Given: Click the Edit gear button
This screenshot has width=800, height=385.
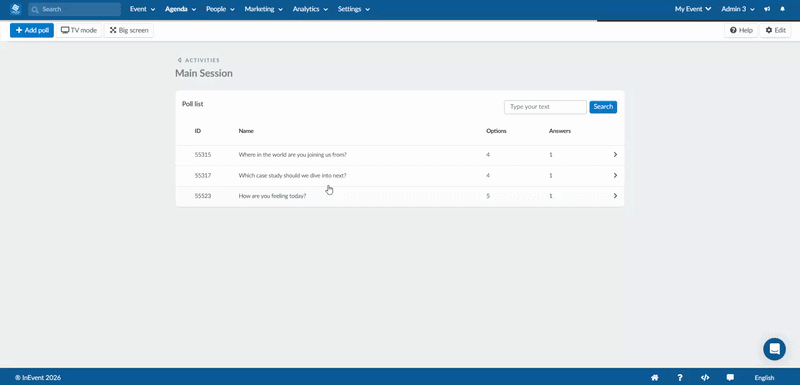Looking at the screenshot, I should [x=775, y=31].
